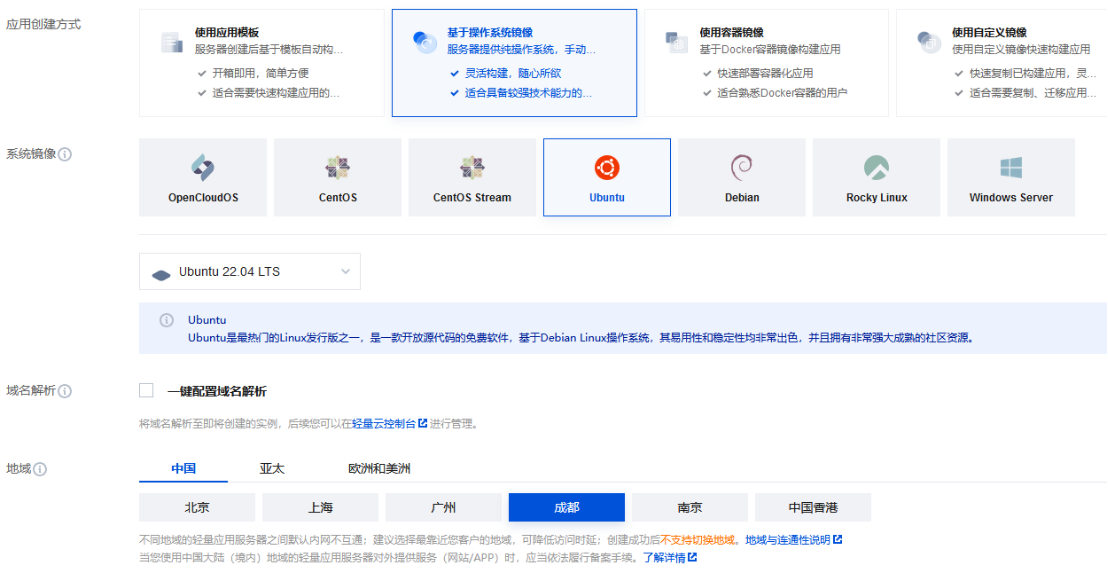
Task: Select 成都 region
Action: click(x=567, y=507)
